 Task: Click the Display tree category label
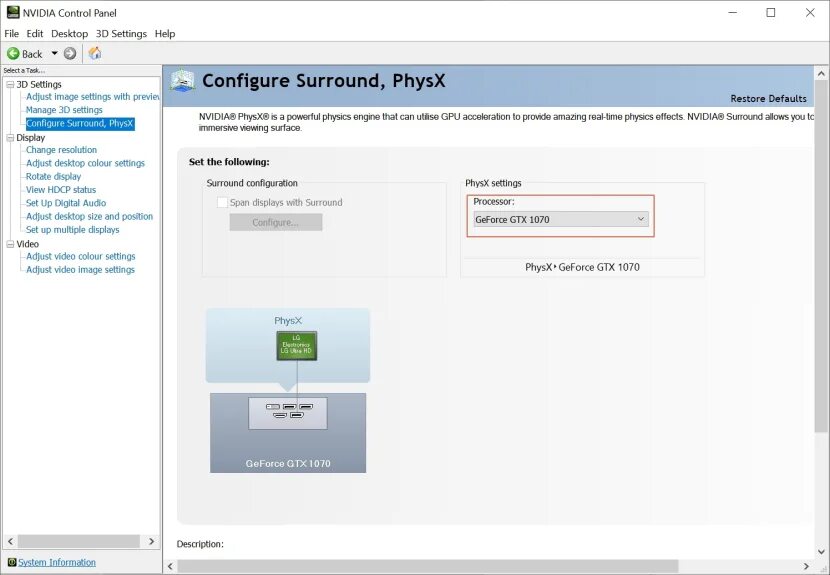pyautogui.click(x=30, y=138)
